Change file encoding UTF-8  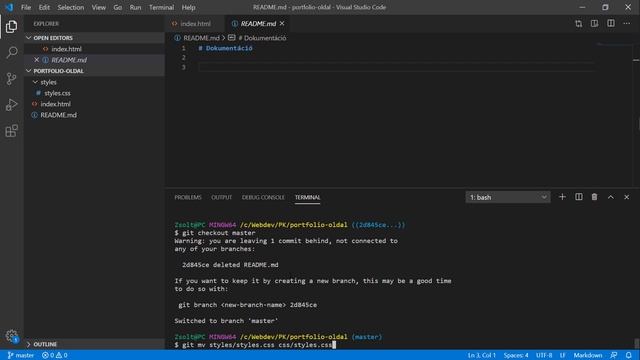pos(544,355)
